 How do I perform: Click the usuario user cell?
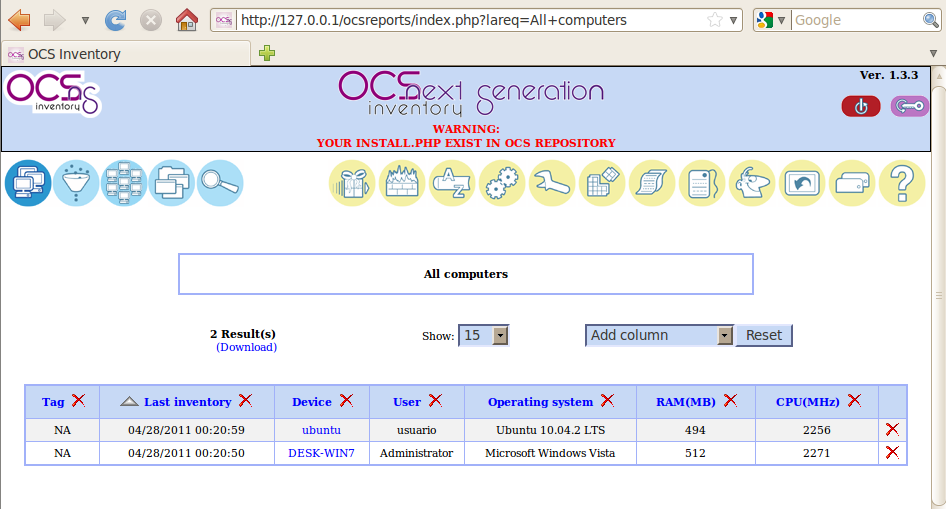tap(417, 430)
